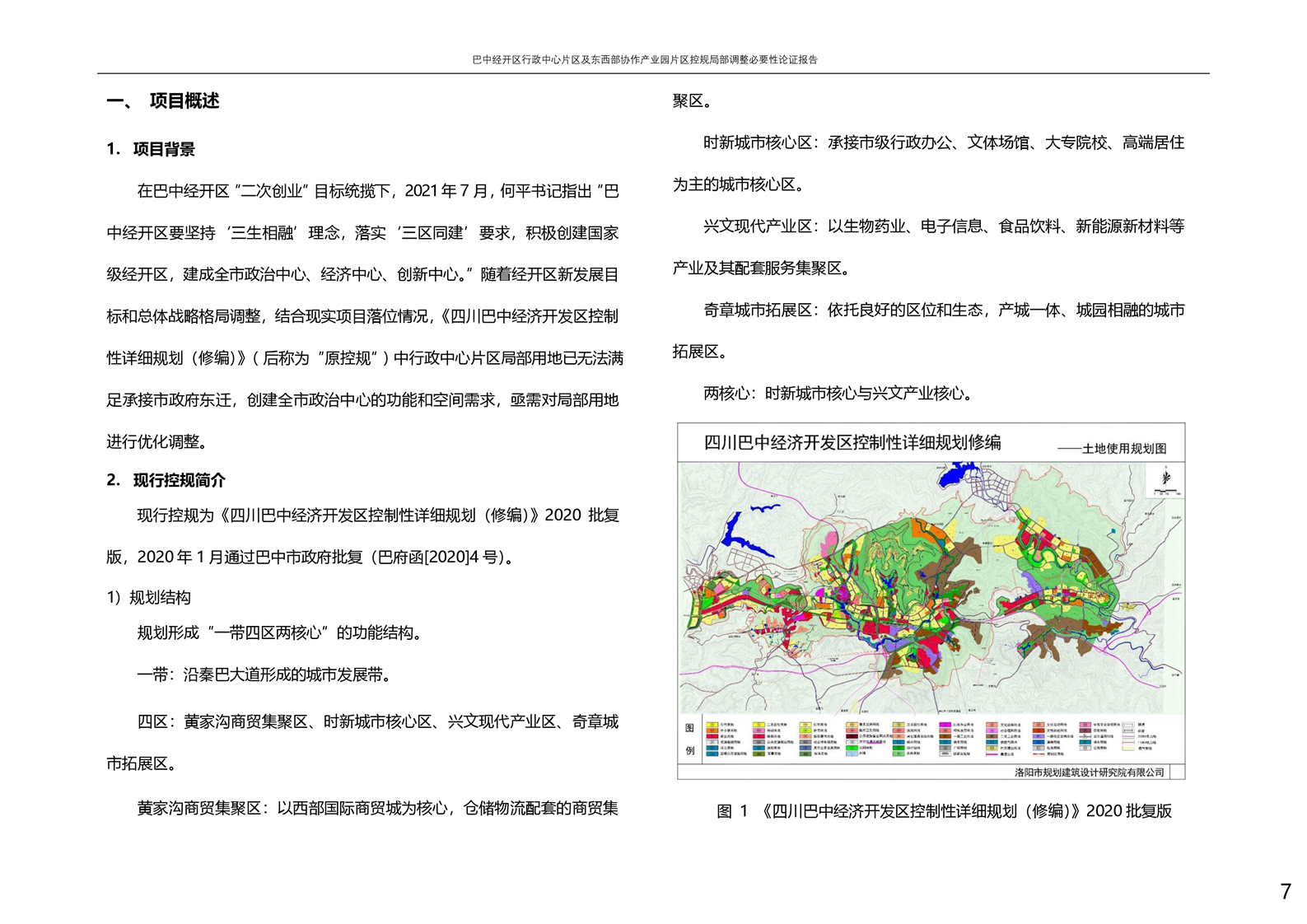Click the line beginning "现行控规为《四川巴中经济开发区"
The width and height of the screenshot is (1307, 924).
pyautogui.click(x=378, y=516)
